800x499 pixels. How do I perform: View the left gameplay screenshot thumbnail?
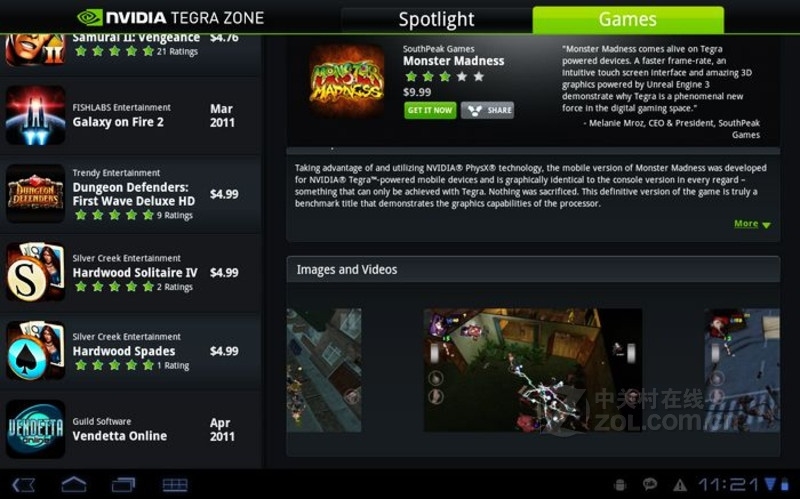[x=323, y=370]
